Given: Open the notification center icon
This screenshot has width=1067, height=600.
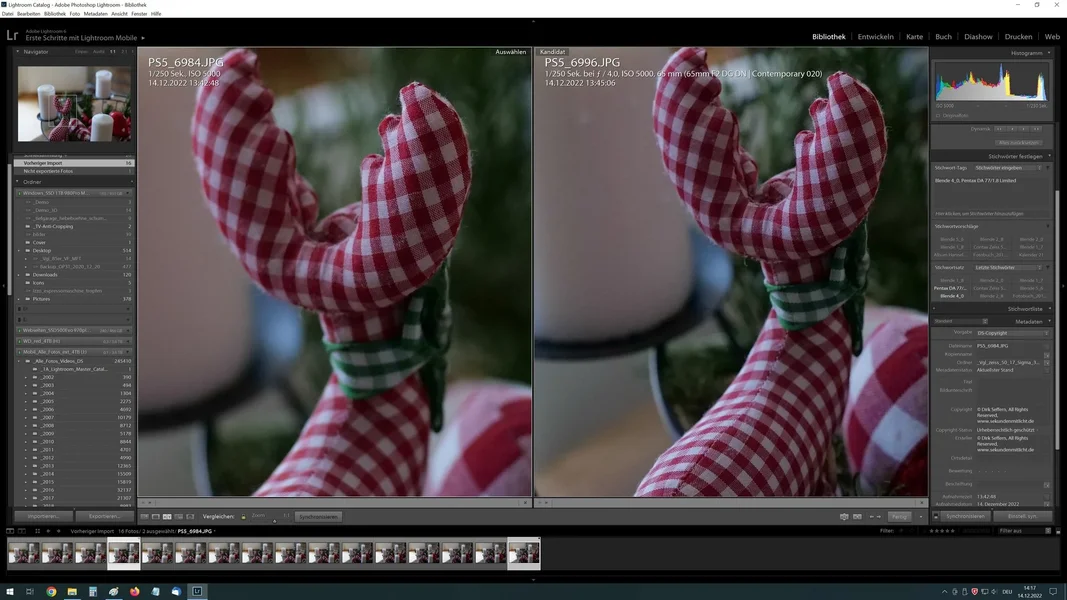Looking at the screenshot, I should click(1053, 592).
